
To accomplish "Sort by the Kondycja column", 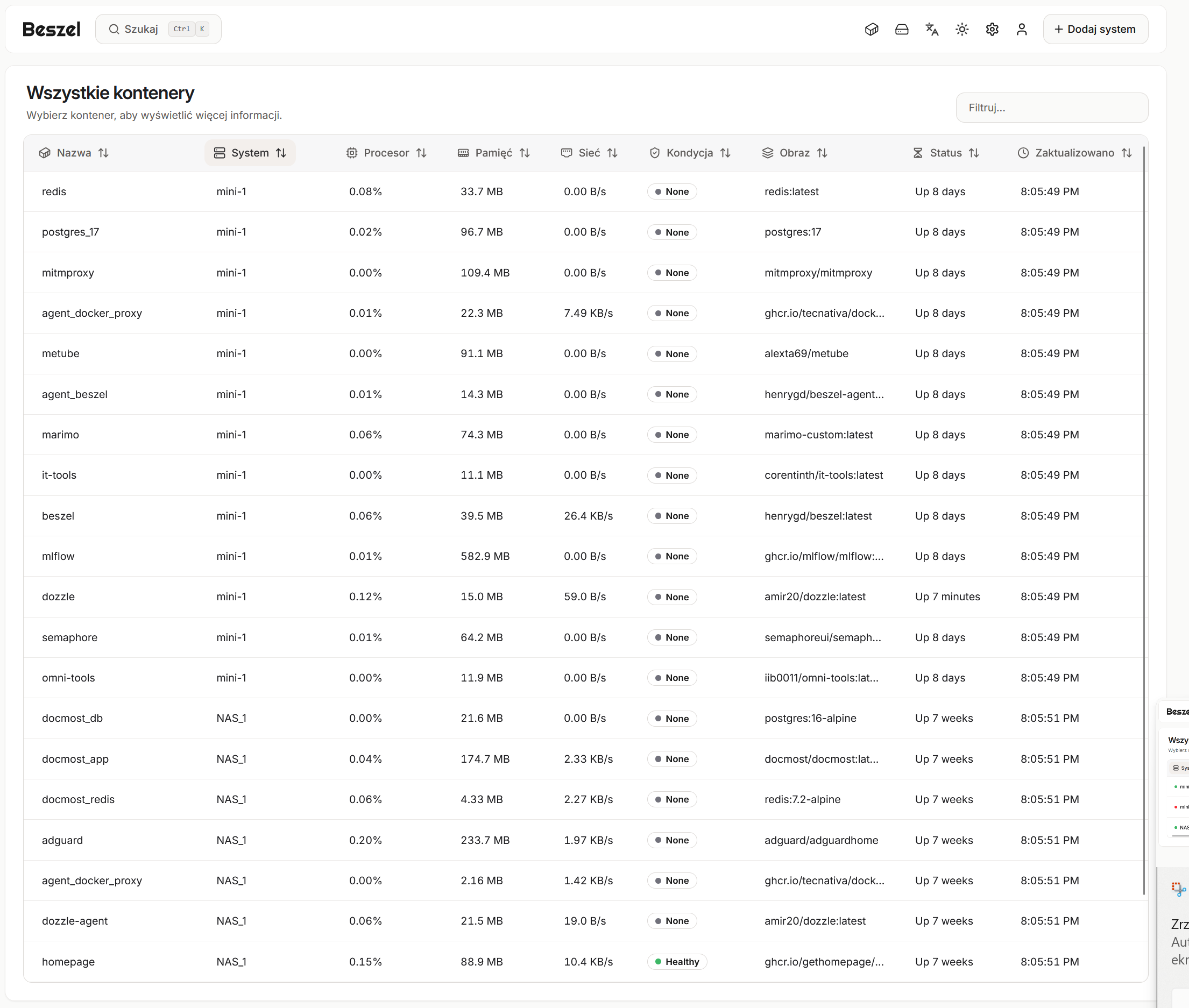I will 690,153.
